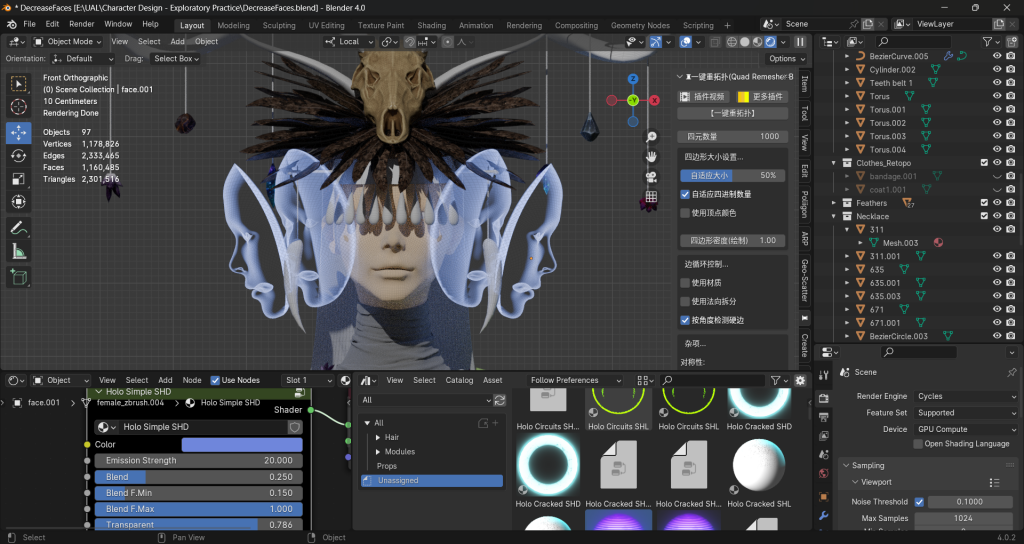Open the Render properties tab icon
The image size is (1024, 544).
[824, 398]
